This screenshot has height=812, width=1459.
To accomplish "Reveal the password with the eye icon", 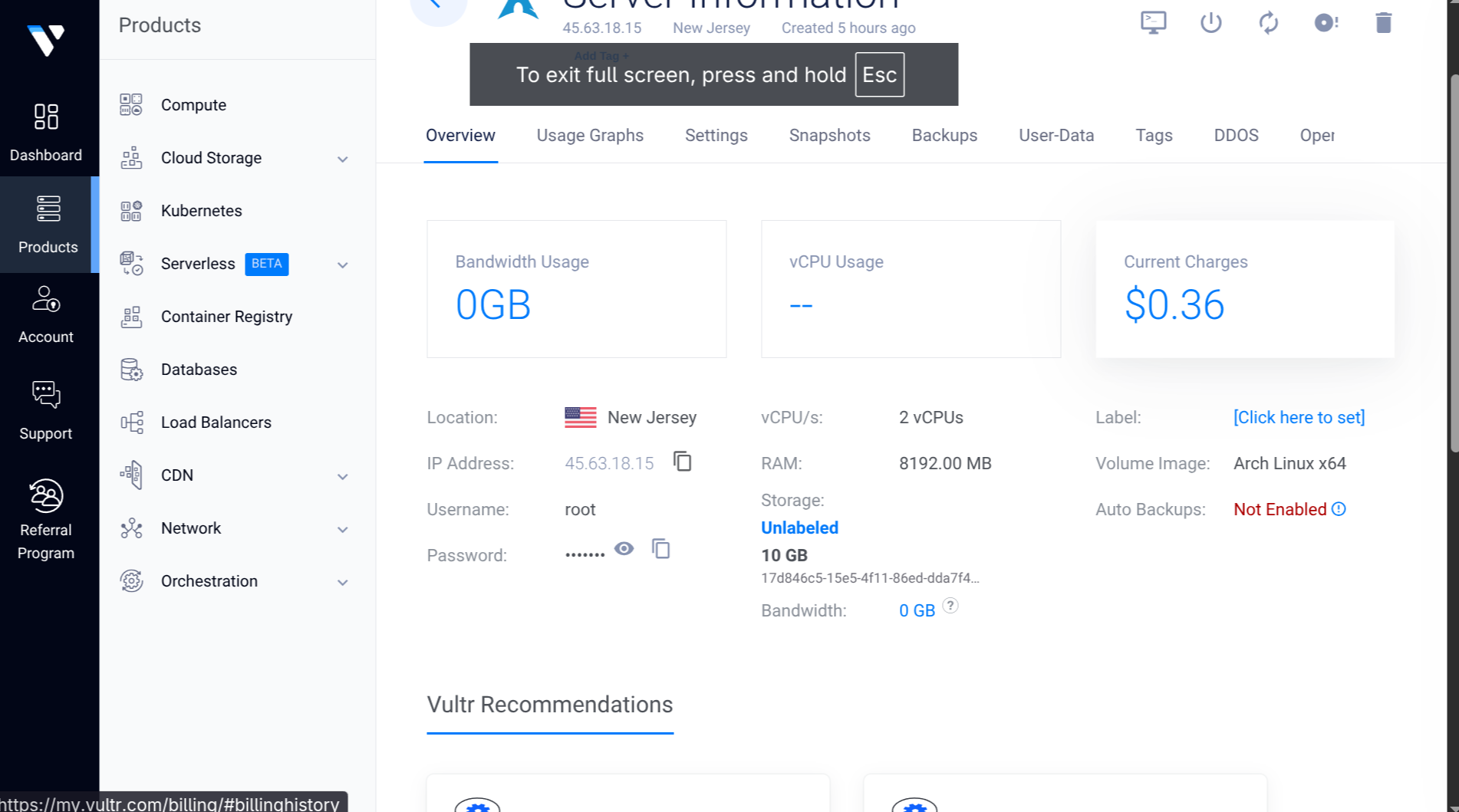I will (624, 549).
